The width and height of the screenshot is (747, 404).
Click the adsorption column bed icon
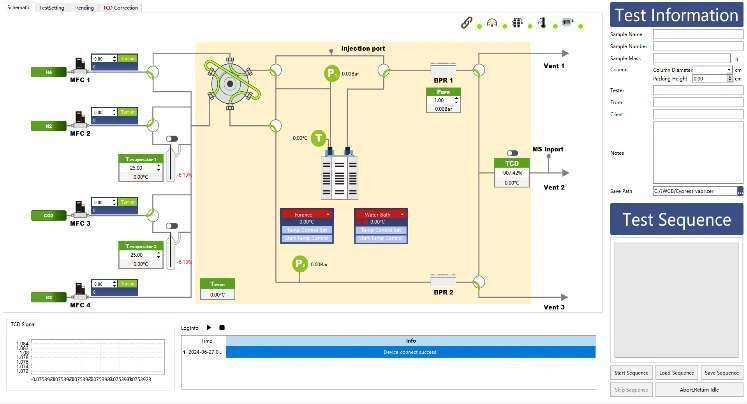[340, 176]
